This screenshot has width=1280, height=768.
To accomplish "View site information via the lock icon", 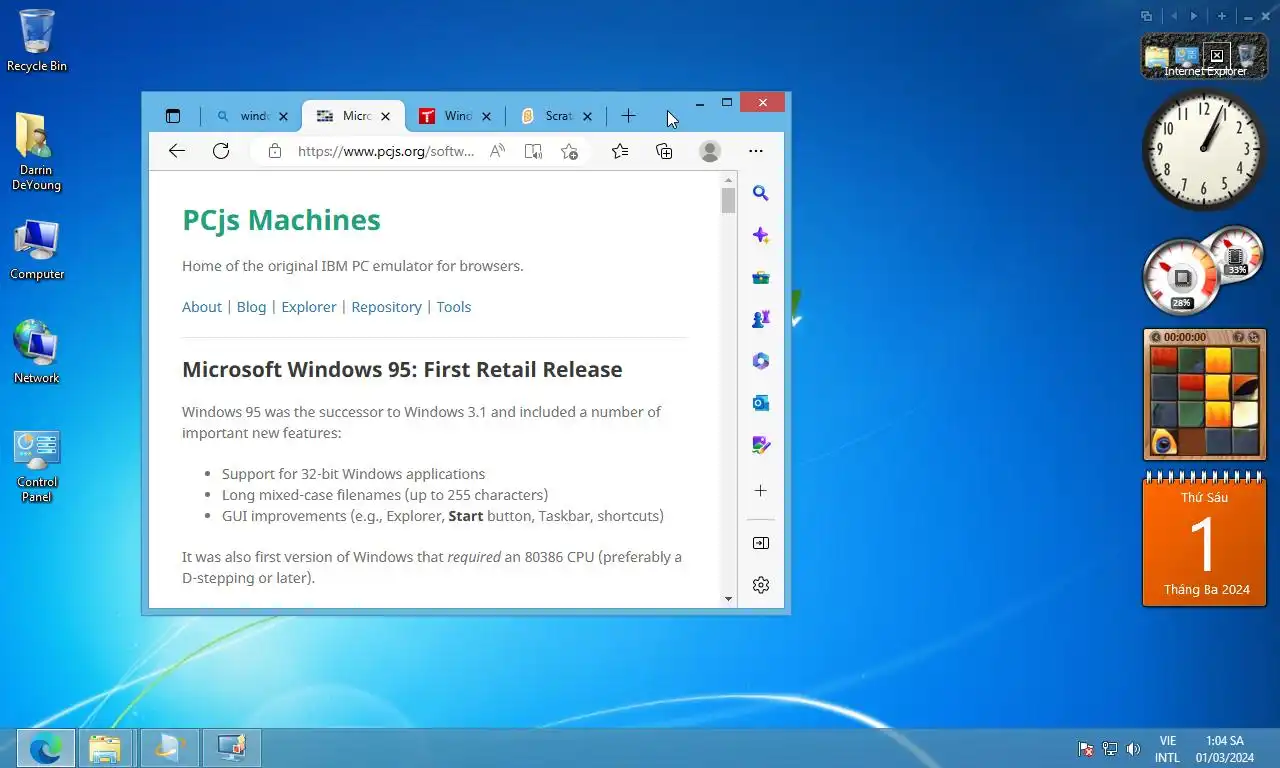I will click(x=274, y=151).
